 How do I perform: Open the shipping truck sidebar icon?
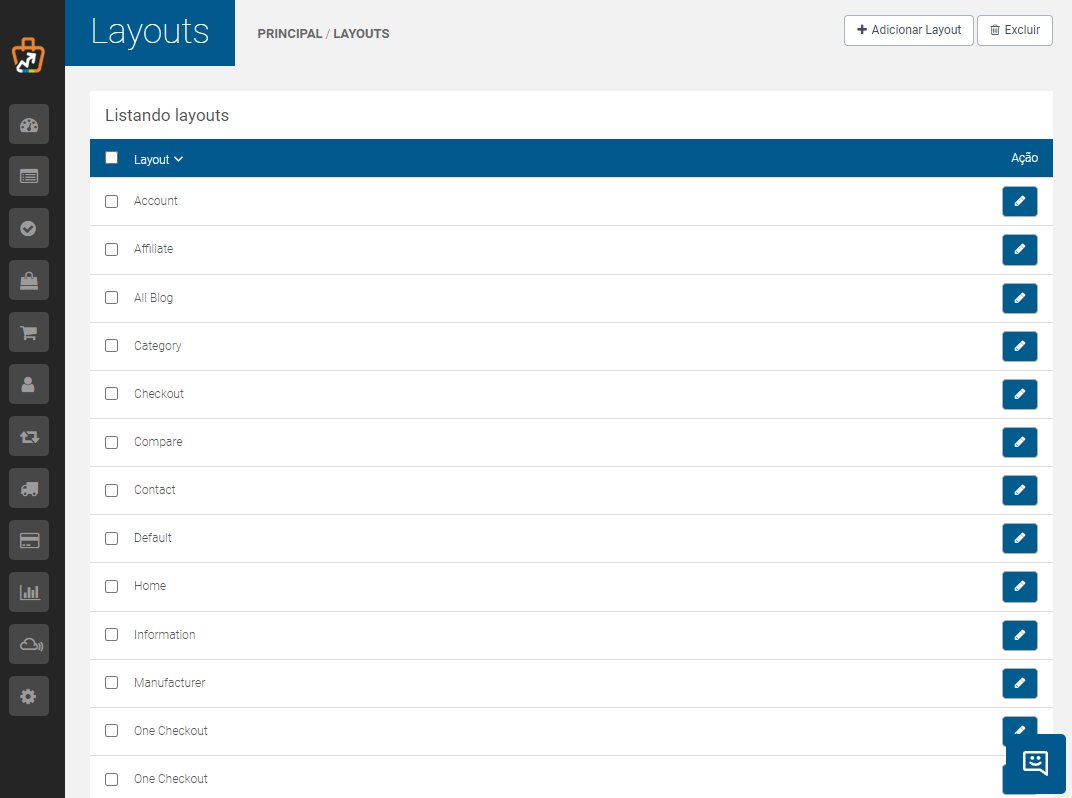(x=29, y=488)
